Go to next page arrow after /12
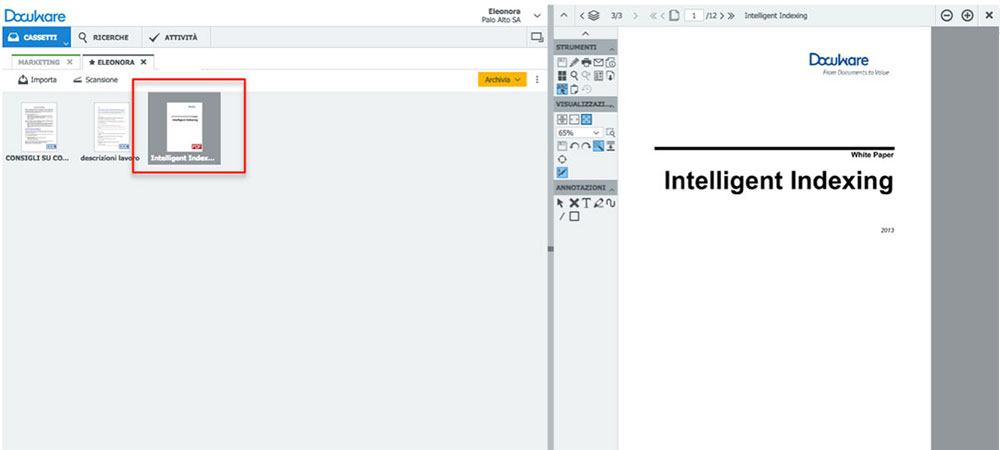The image size is (1000, 450). [722, 15]
